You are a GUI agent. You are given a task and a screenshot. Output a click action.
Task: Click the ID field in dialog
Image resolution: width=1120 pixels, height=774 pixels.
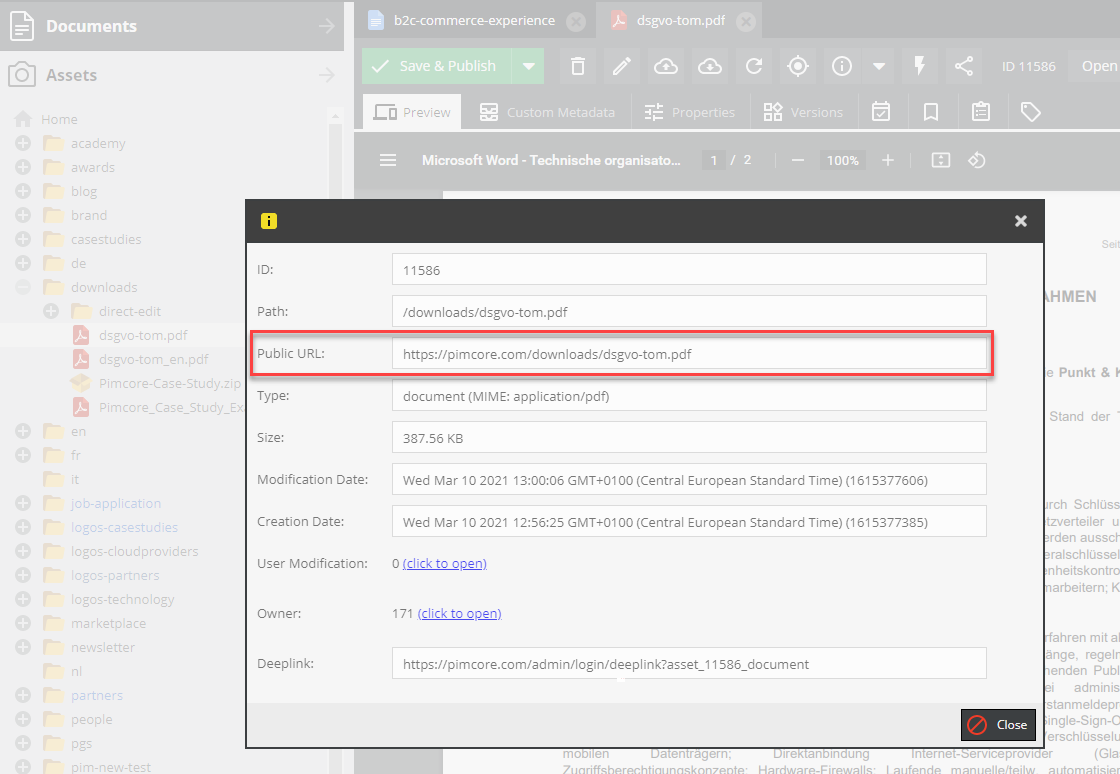click(x=689, y=270)
